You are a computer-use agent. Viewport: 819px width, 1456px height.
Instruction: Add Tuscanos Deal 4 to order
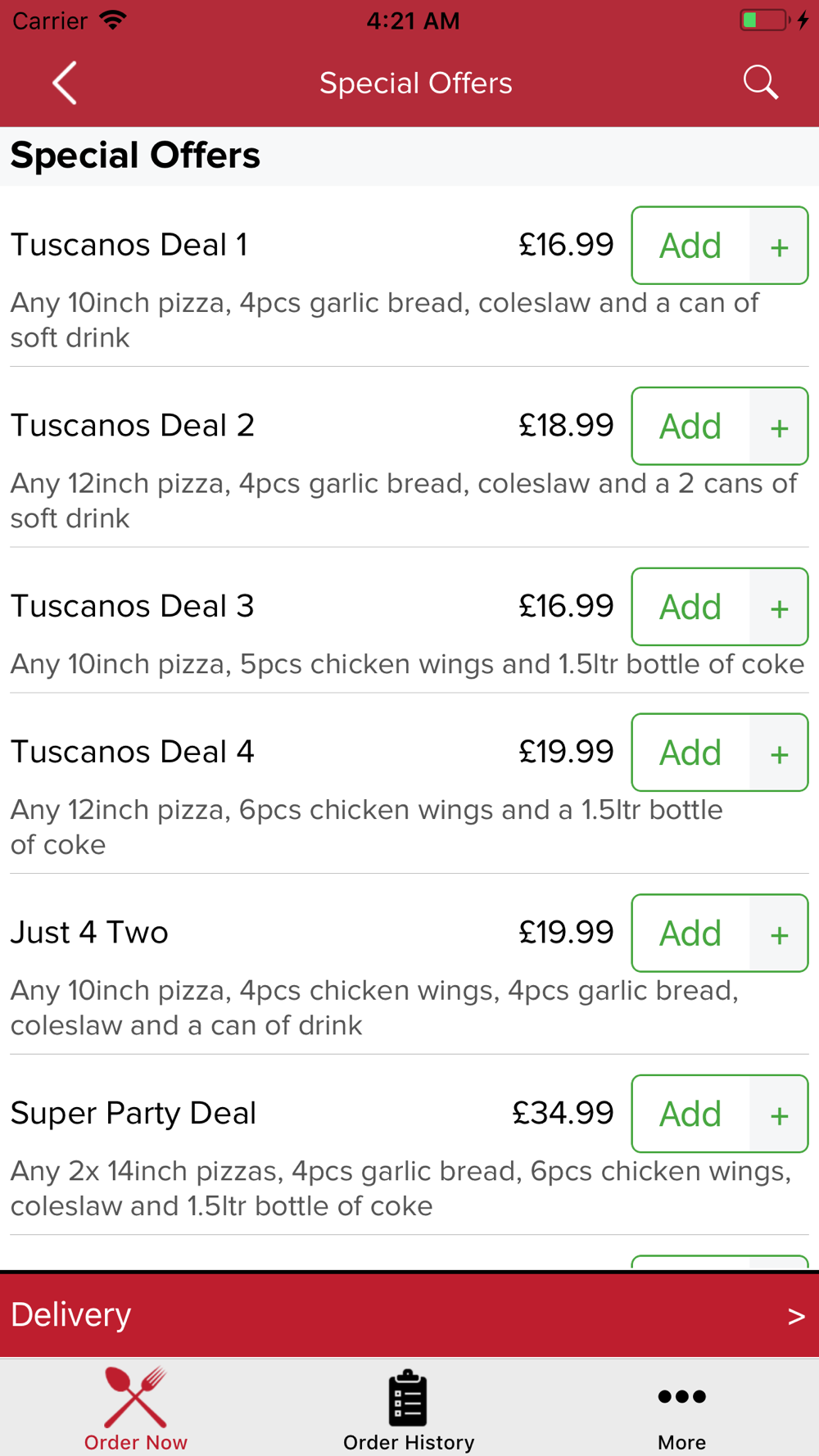click(690, 753)
